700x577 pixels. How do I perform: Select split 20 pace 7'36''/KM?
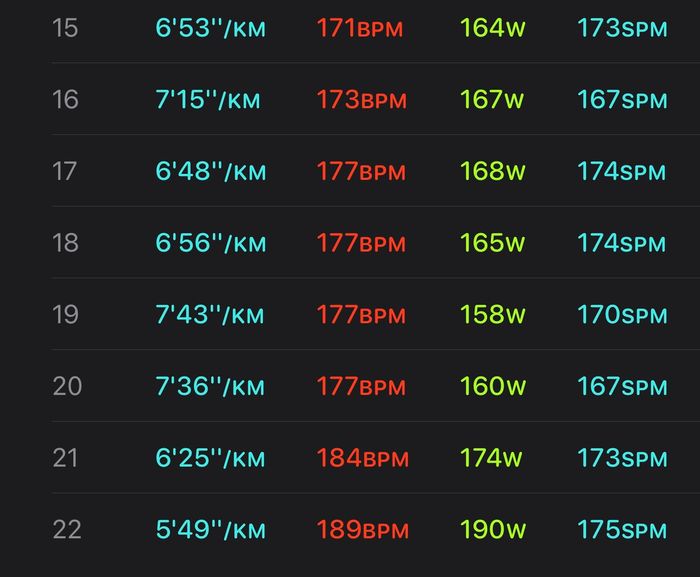(x=210, y=386)
